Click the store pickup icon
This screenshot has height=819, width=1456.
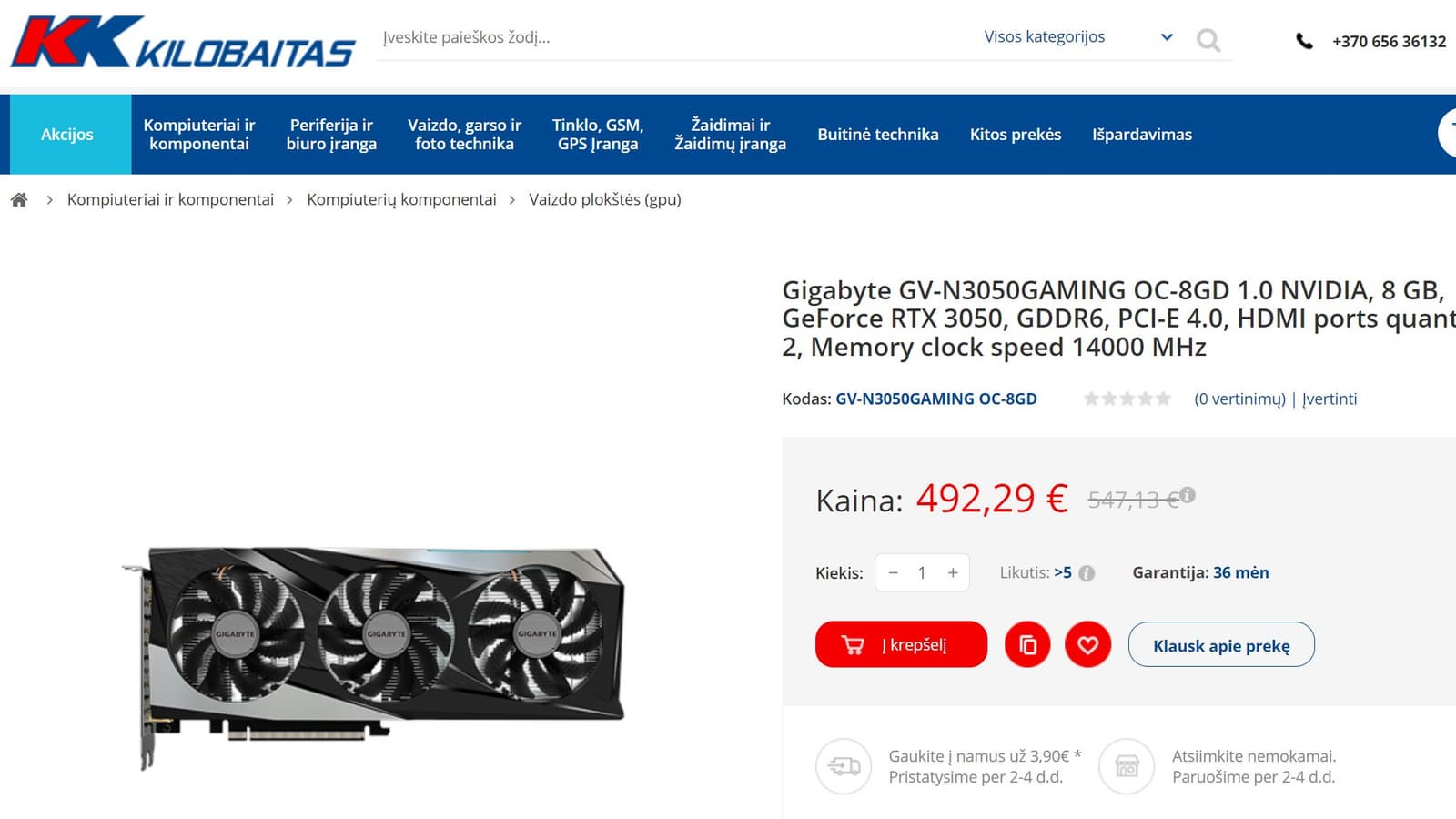pos(1127,766)
